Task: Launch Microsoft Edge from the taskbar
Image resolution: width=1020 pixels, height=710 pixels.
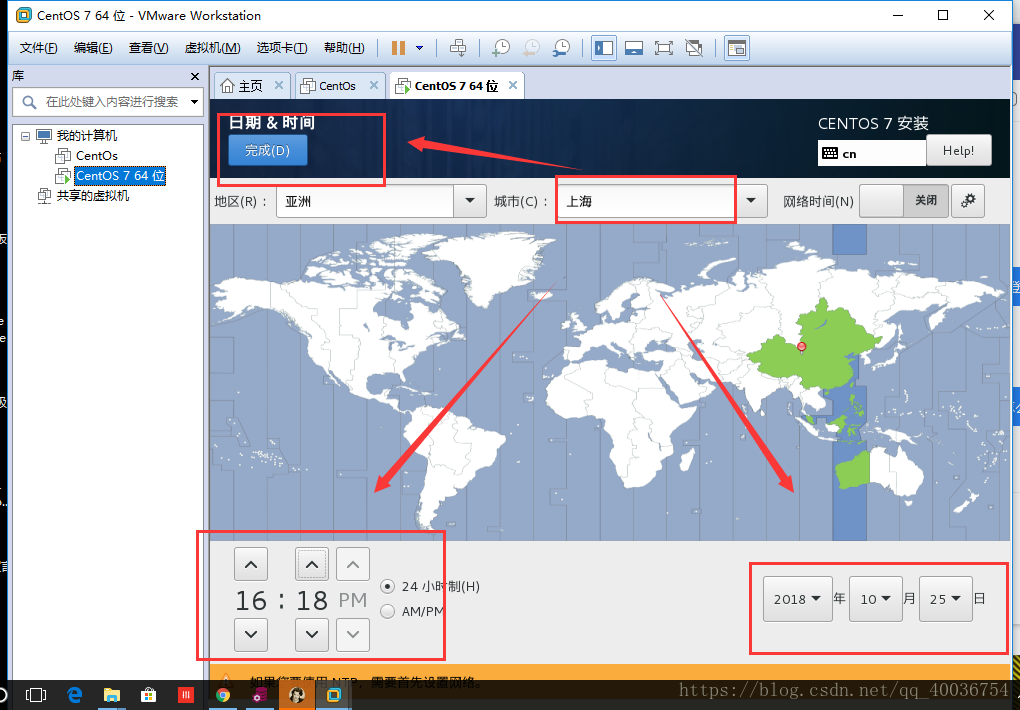Action: (75, 695)
